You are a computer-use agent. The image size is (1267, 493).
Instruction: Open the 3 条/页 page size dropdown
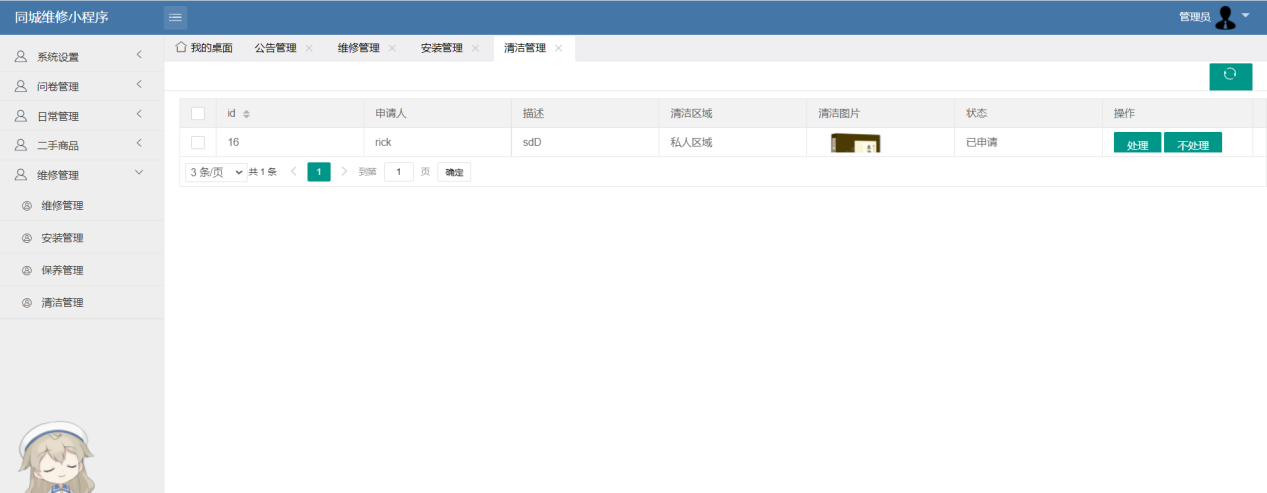pyautogui.click(x=216, y=172)
